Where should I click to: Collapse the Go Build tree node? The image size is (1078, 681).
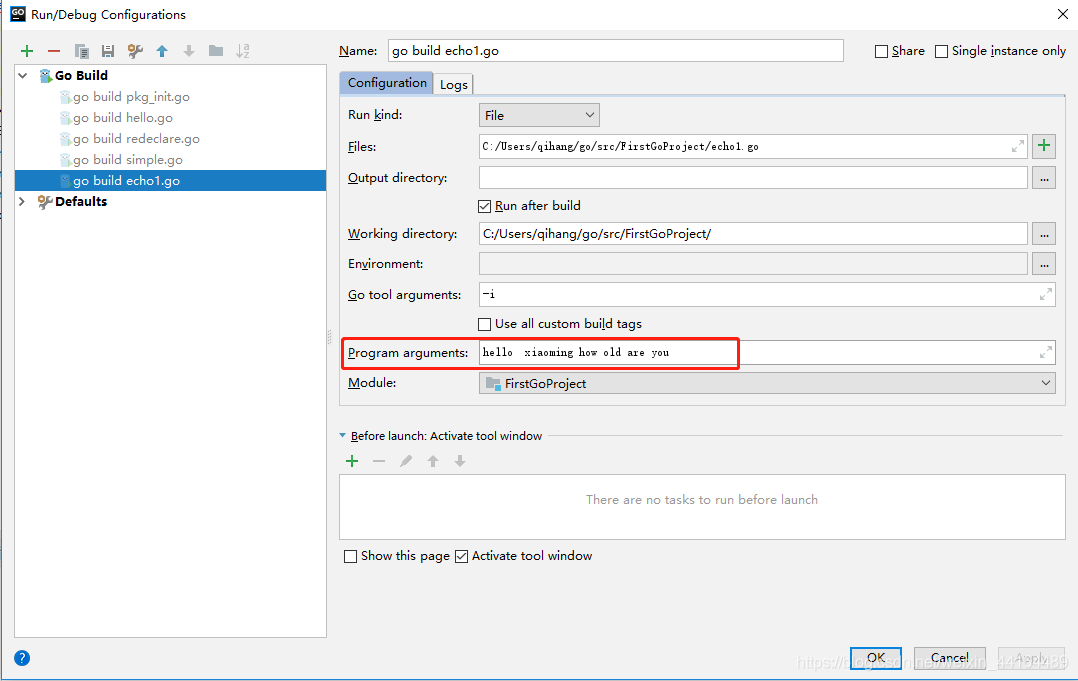click(x=23, y=76)
